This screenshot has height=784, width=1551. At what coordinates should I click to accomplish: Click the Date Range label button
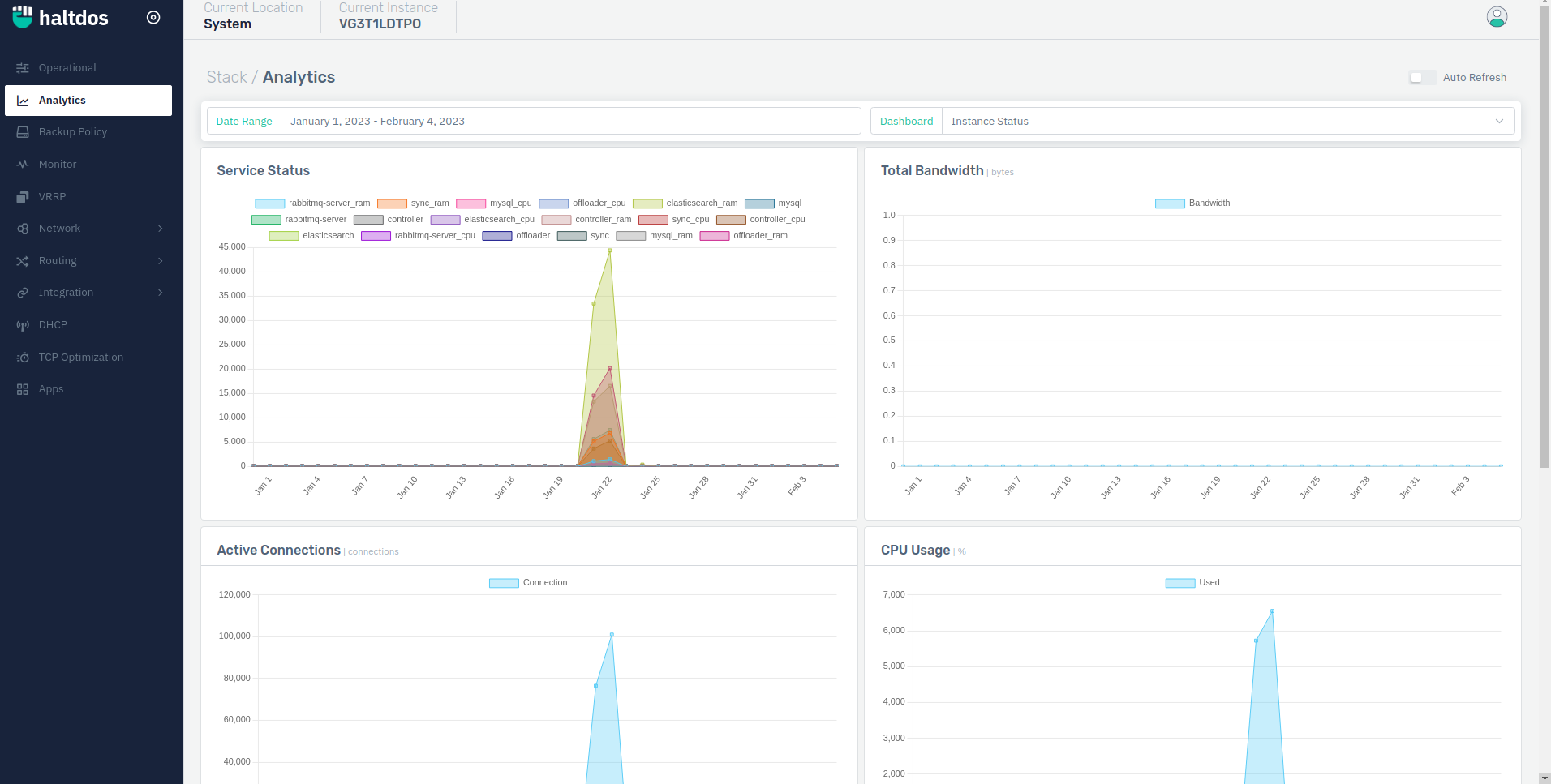(x=244, y=122)
